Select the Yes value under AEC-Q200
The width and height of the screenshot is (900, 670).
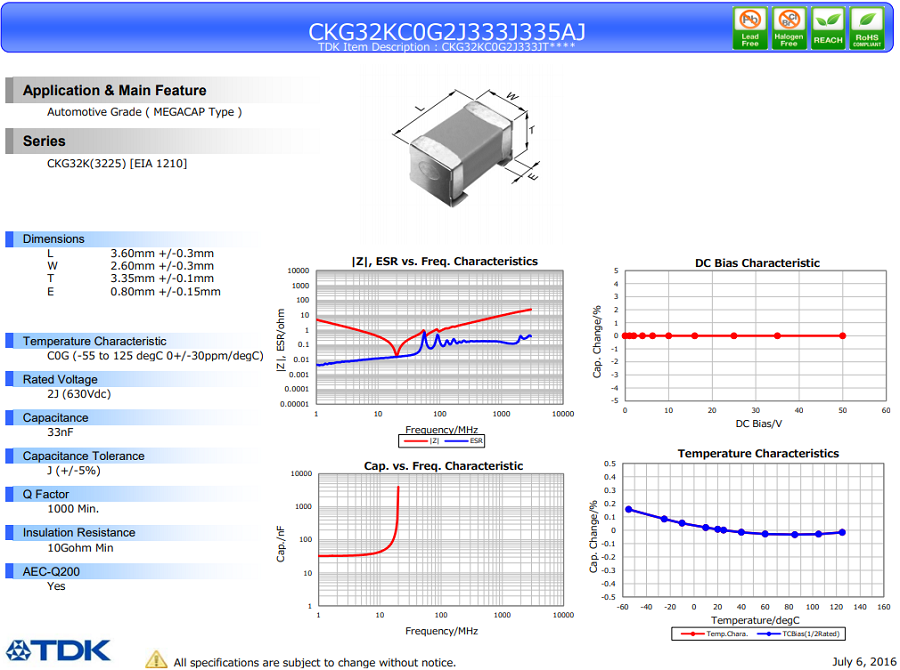[x=56, y=586]
